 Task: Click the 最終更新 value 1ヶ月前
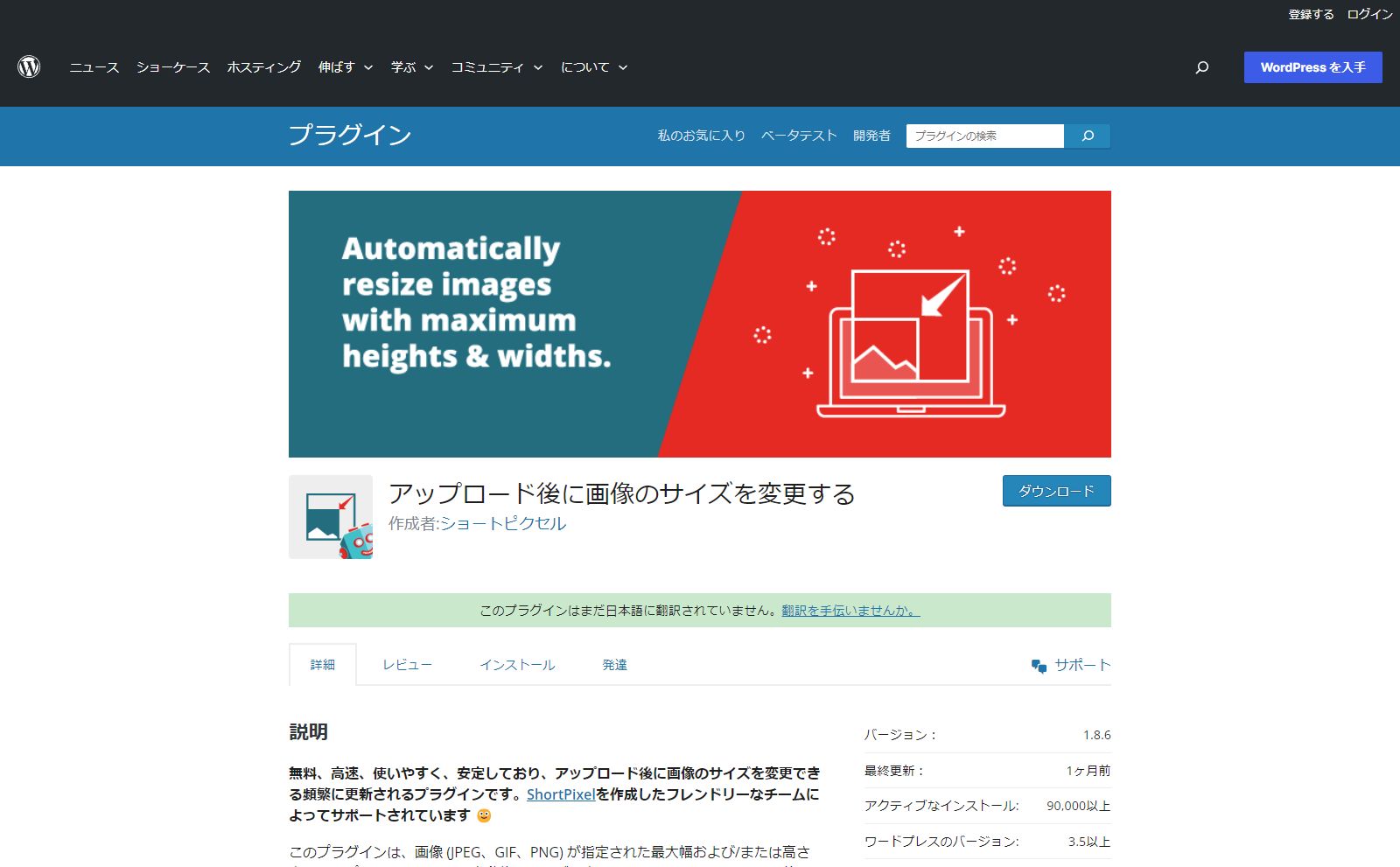click(1088, 771)
